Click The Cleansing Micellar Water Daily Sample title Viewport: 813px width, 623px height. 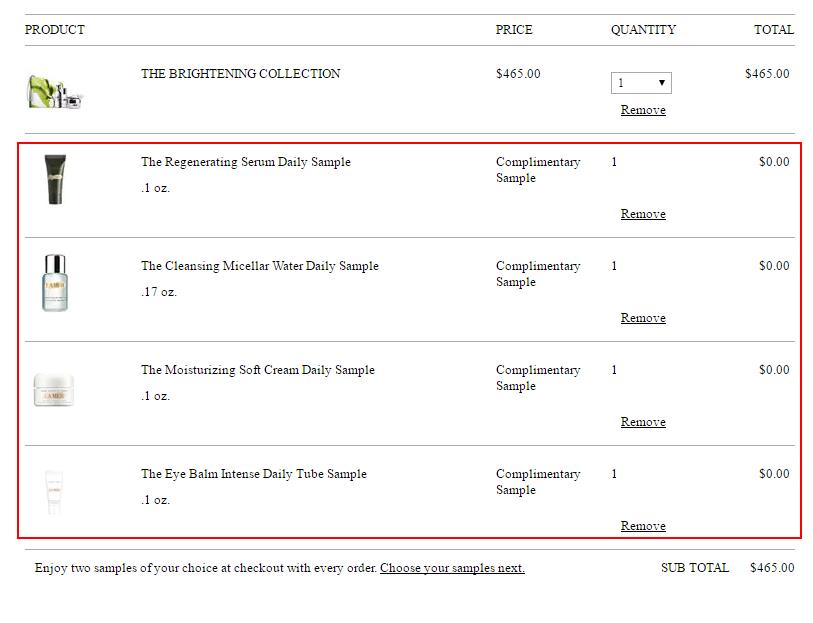pos(259,266)
